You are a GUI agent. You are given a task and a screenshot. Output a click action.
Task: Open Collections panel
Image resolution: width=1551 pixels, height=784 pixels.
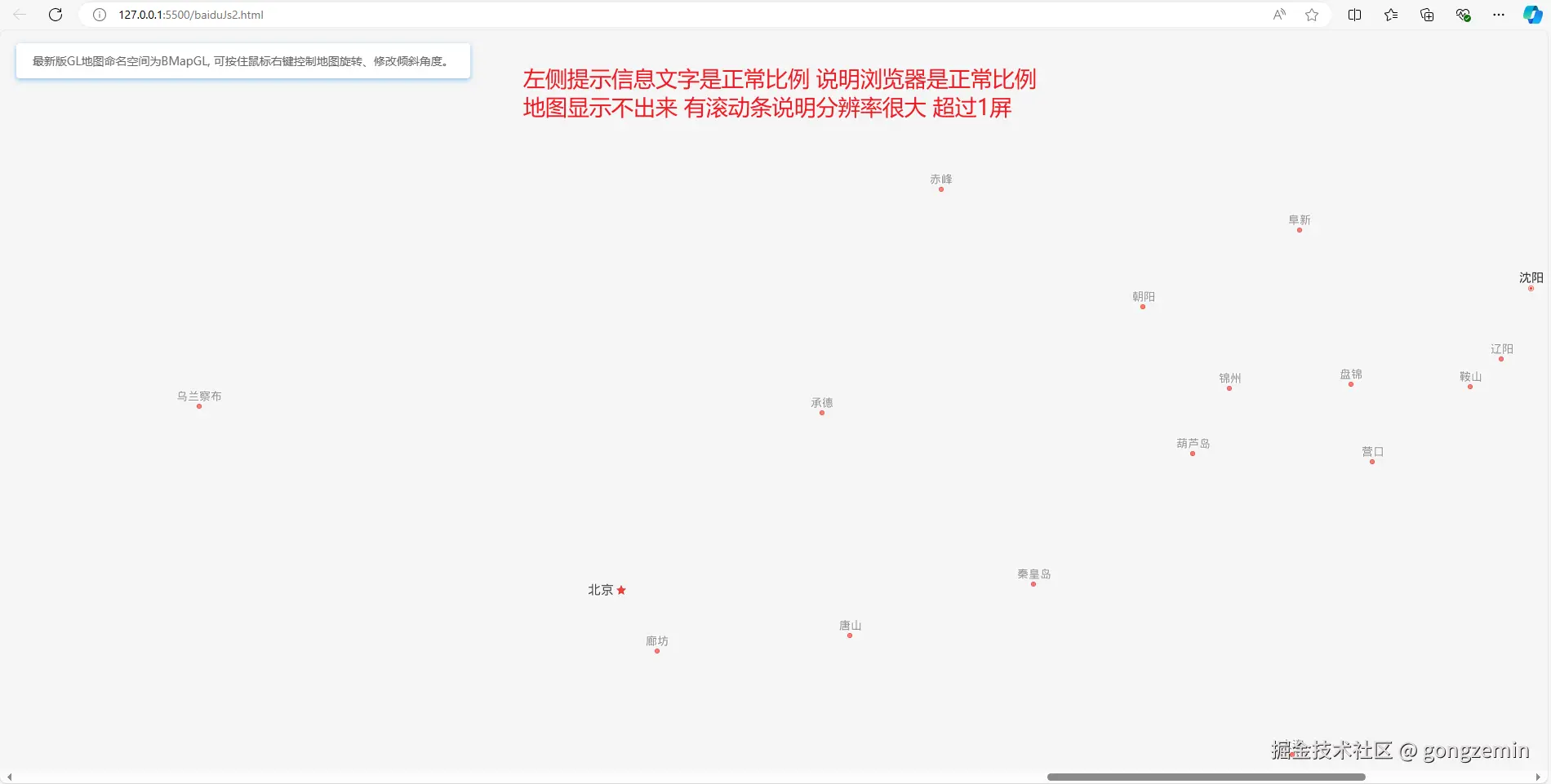(x=1427, y=15)
